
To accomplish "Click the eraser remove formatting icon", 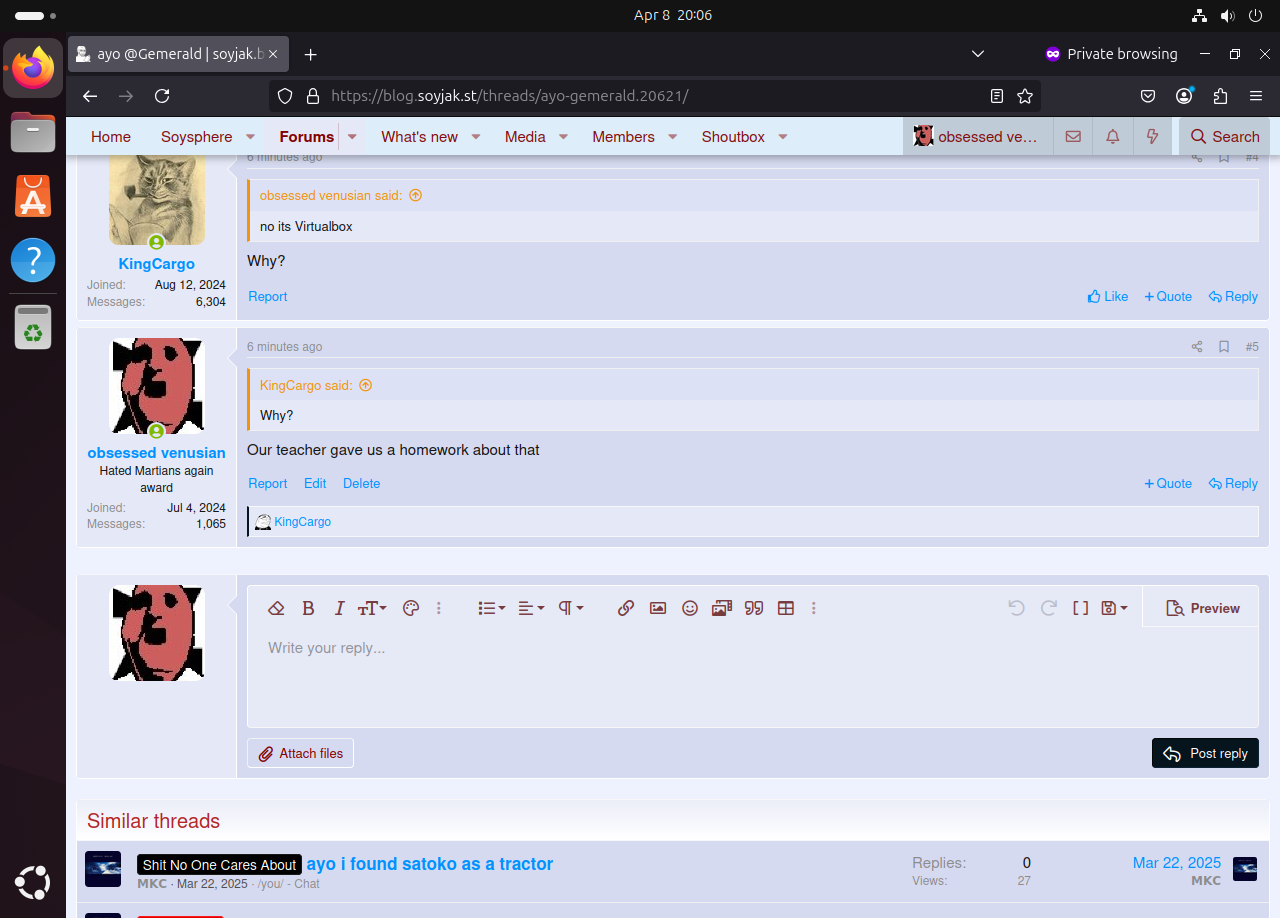I will pos(277,608).
